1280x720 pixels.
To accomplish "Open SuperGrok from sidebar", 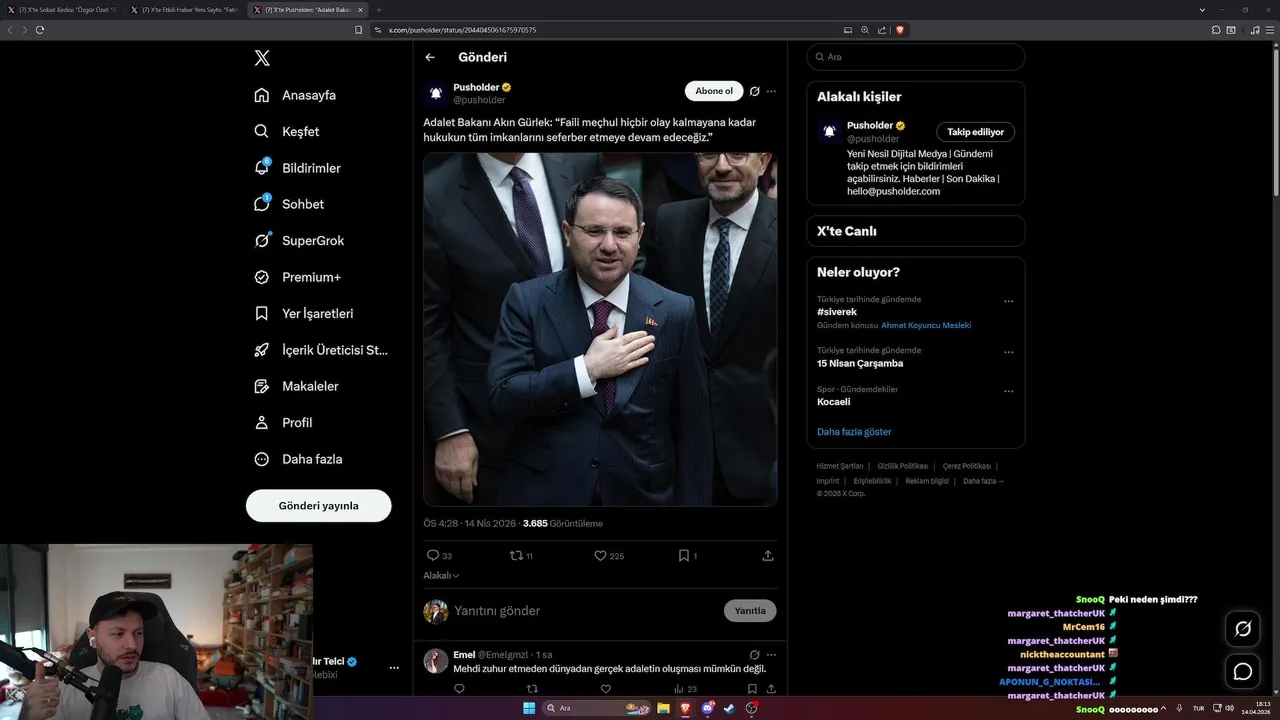I will click(x=299, y=240).
